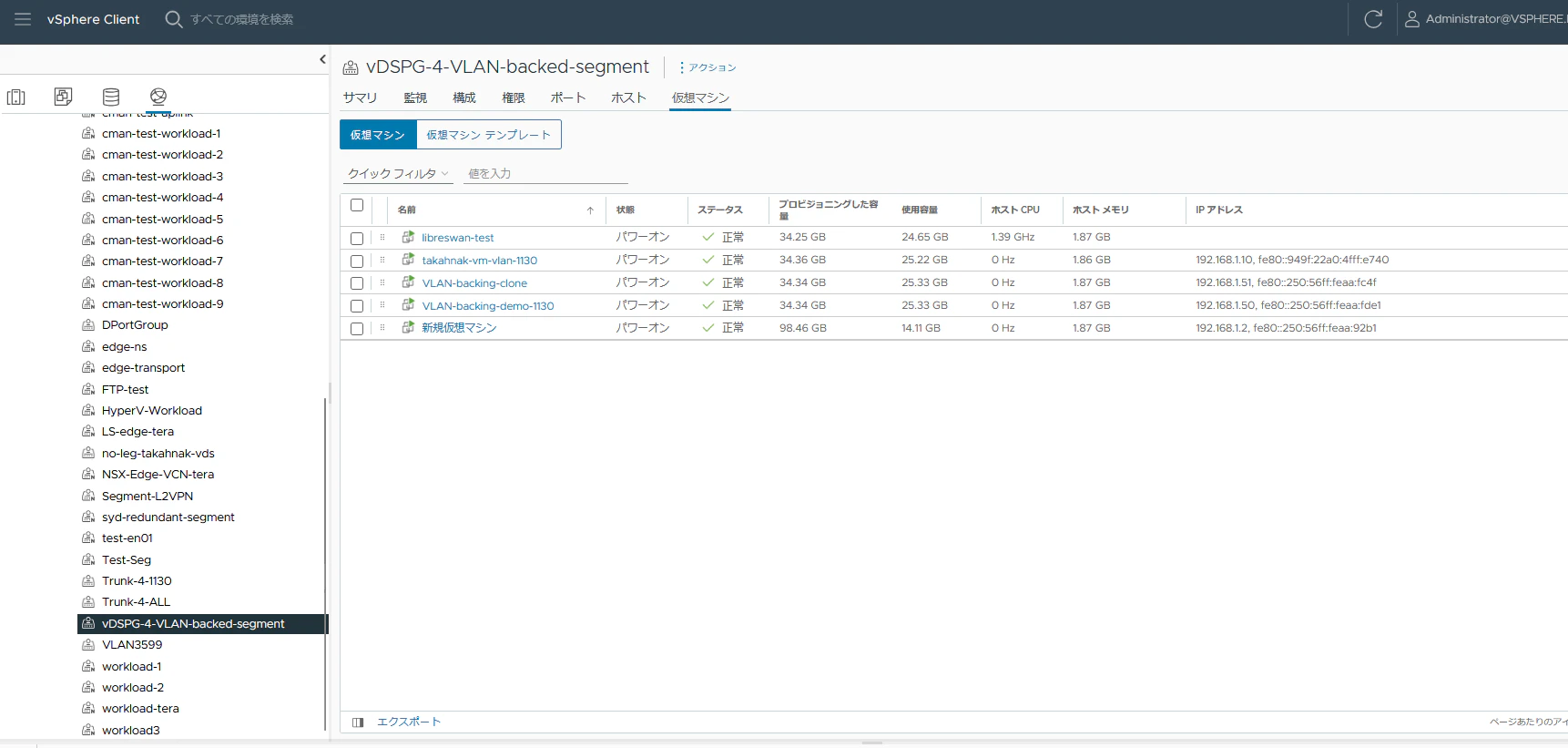Select VLAN3599 in the network tree

[132, 645]
